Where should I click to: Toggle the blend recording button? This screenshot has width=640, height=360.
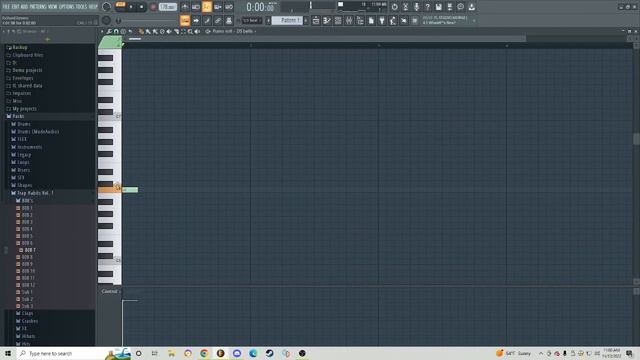click(x=229, y=7)
